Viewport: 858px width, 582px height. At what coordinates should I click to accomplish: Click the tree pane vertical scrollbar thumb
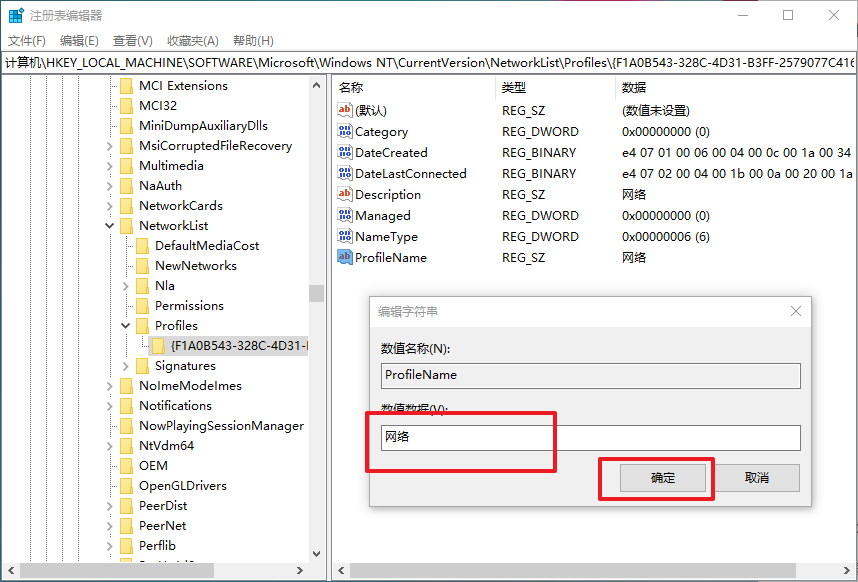click(x=316, y=293)
